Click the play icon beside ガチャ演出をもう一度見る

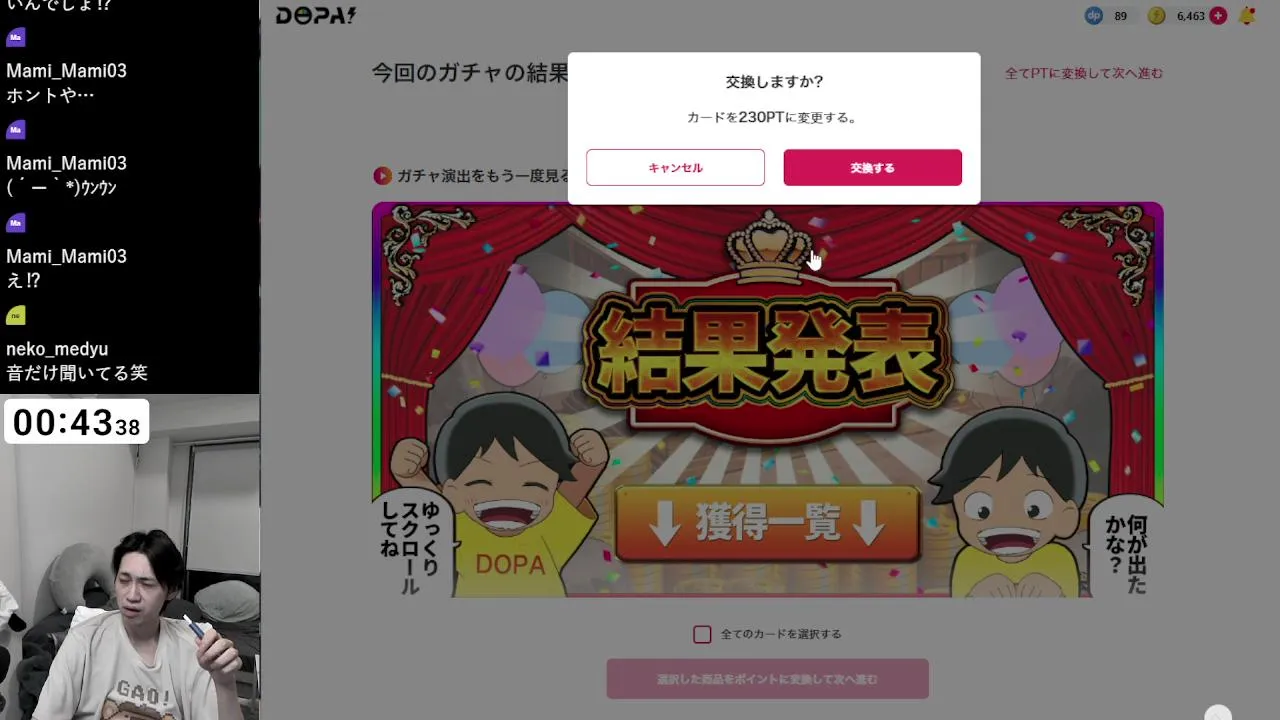[382, 176]
